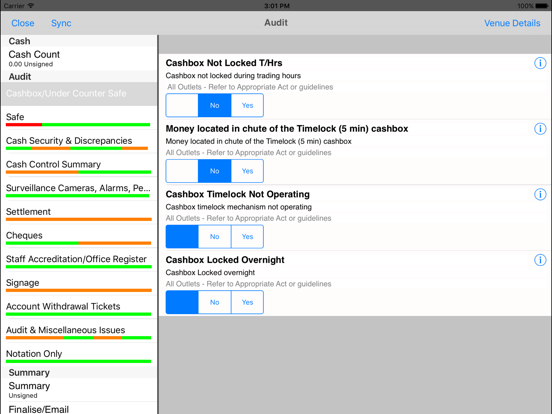The width and height of the screenshot is (552, 414).
Task: Show info for Cashbox Timelock Not Operating
Action: (540, 194)
